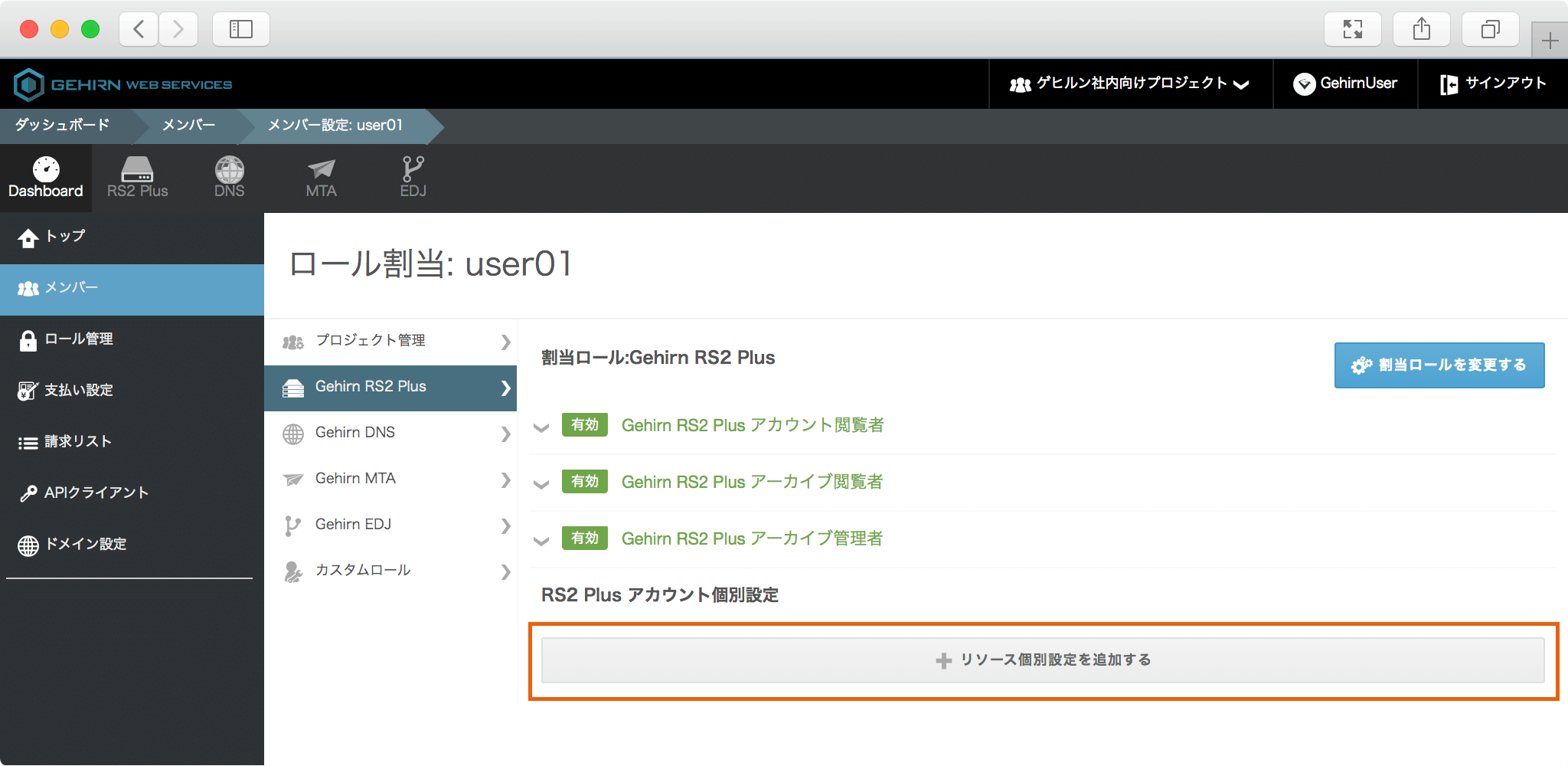
Task: Toggle the browser sidebar icon
Action: pyautogui.click(x=240, y=30)
